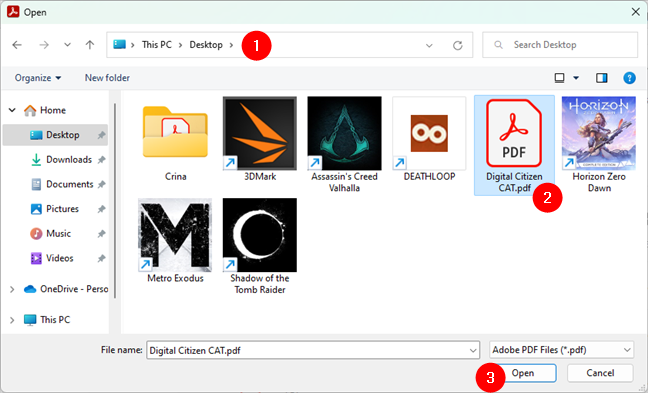The height and width of the screenshot is (393, 648).
Task: Click the pin icon next to Documents
Action: (x=101, y=184)
